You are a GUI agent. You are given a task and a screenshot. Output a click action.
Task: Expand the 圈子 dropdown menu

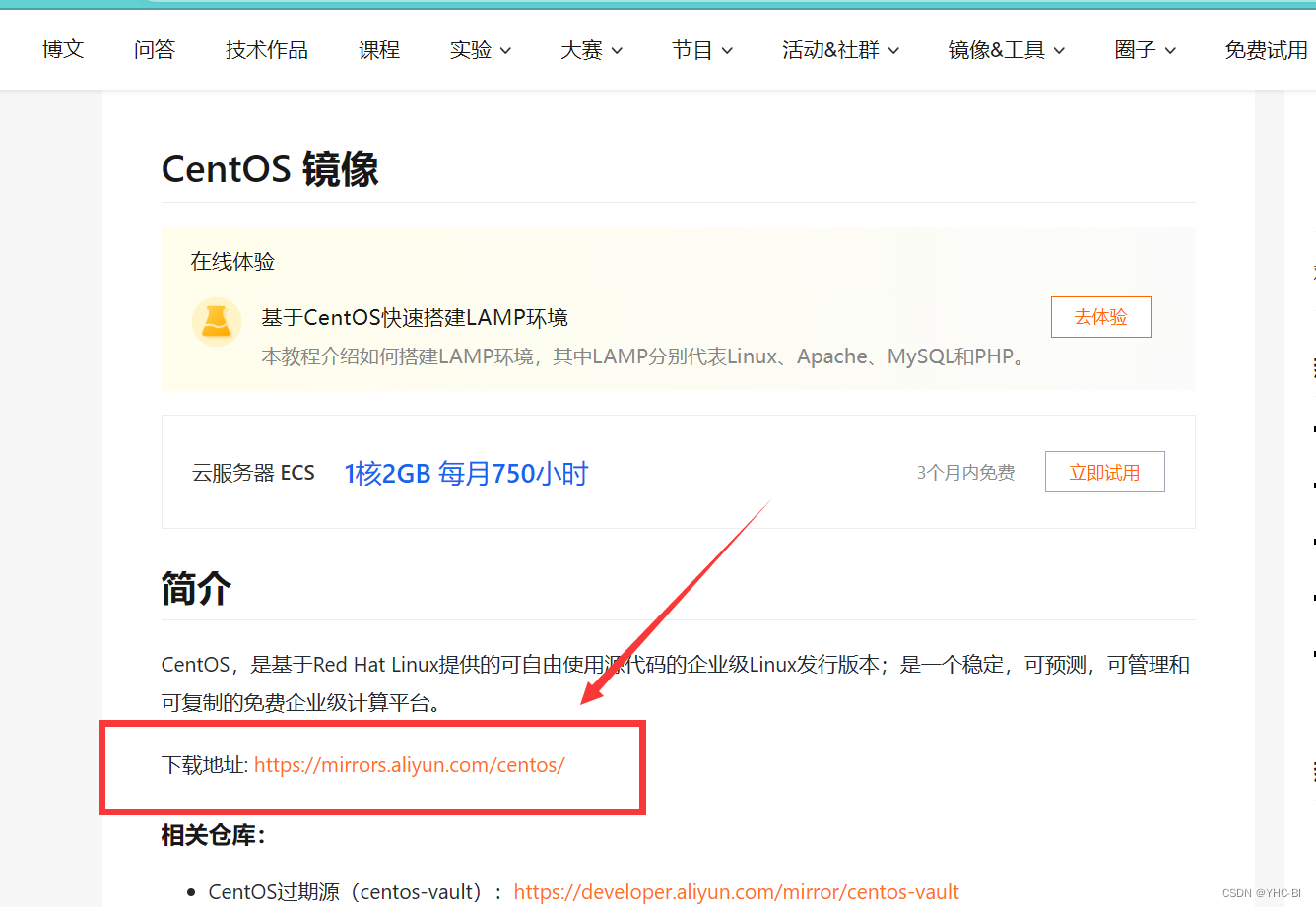coord(1146,50)
